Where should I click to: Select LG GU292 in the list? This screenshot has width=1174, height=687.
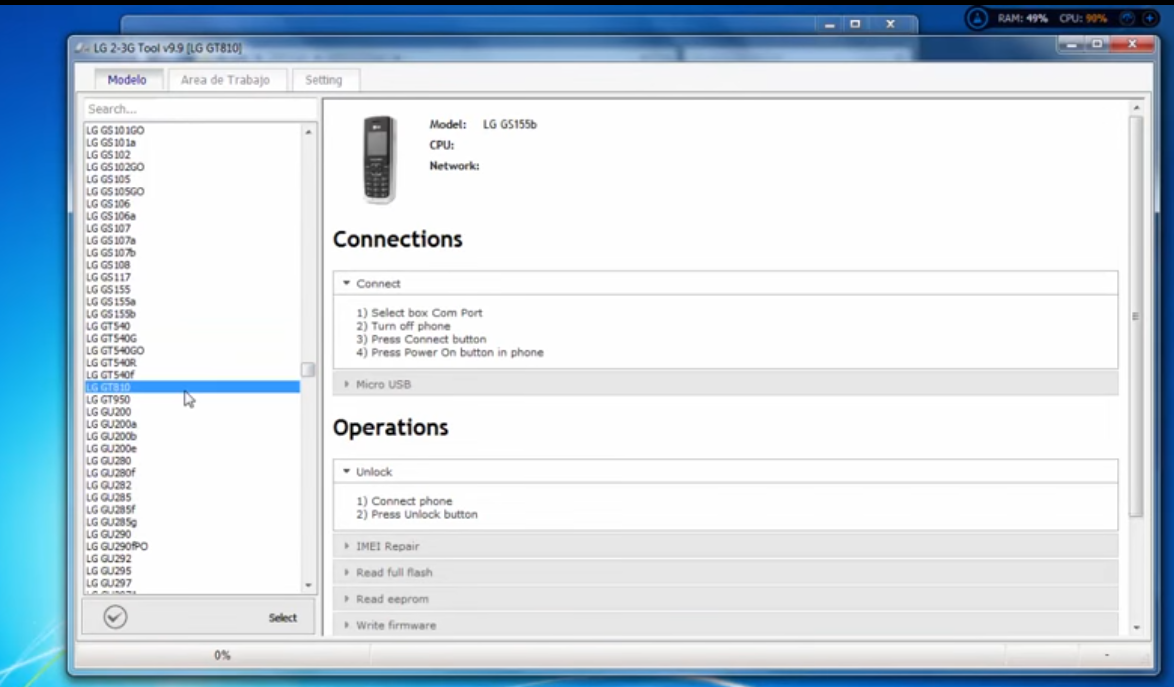[192, 558]
